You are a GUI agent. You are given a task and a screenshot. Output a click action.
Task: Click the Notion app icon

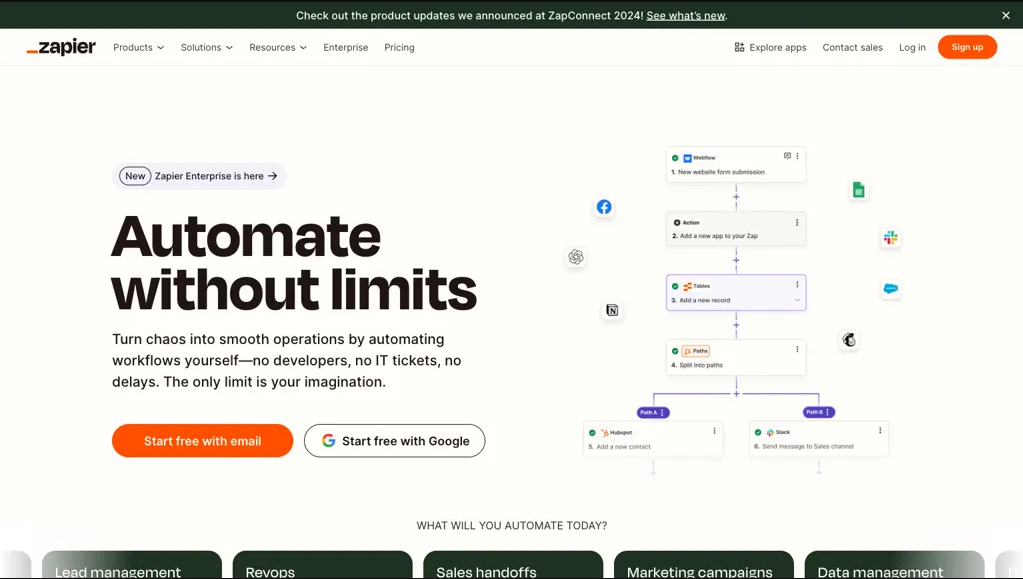(612, 310)
